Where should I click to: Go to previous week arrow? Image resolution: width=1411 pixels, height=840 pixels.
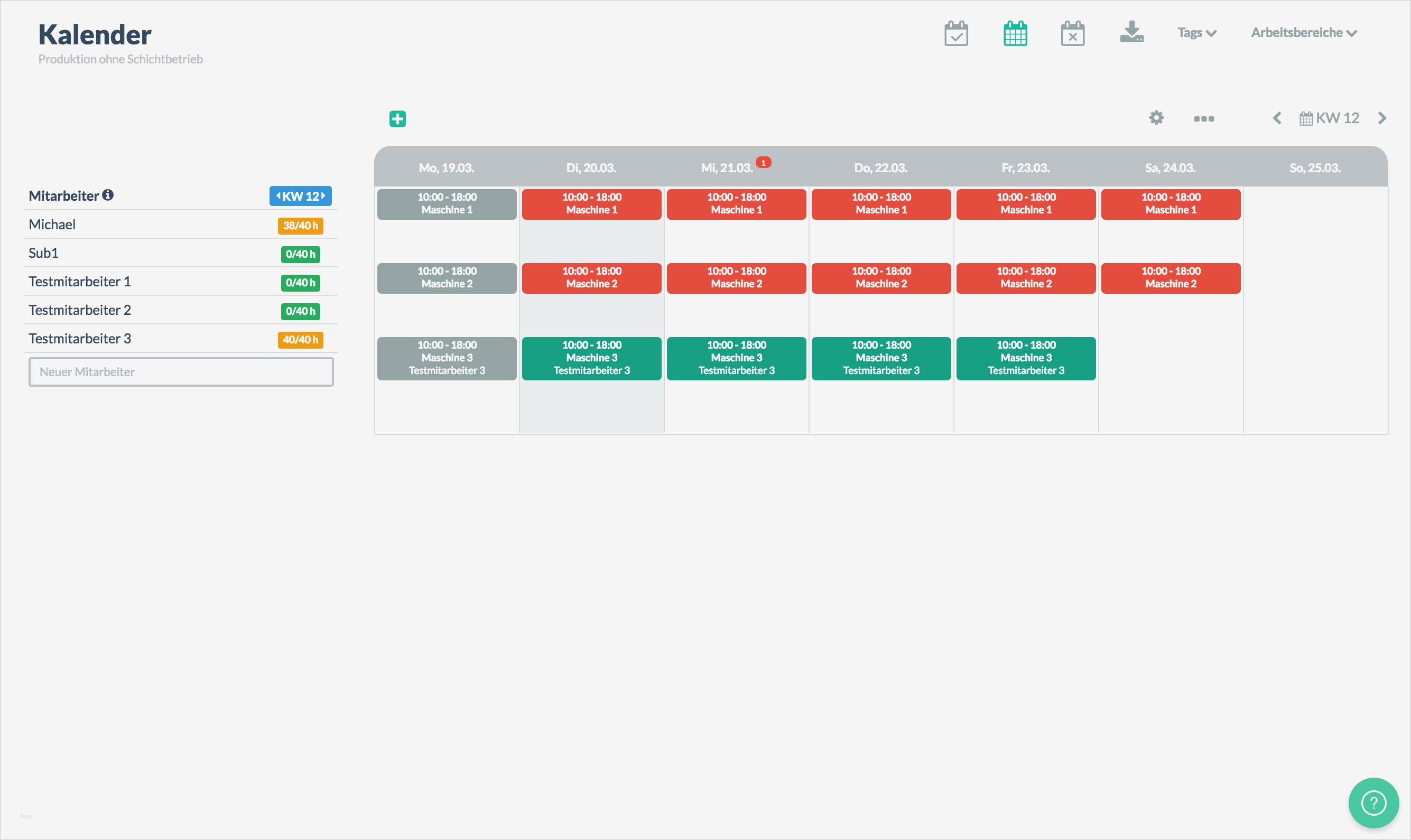[x=1277, y=118]
